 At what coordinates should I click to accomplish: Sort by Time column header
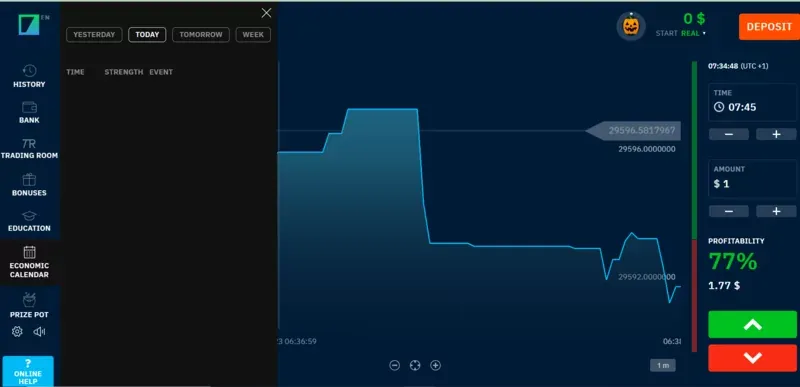(75, 72)
